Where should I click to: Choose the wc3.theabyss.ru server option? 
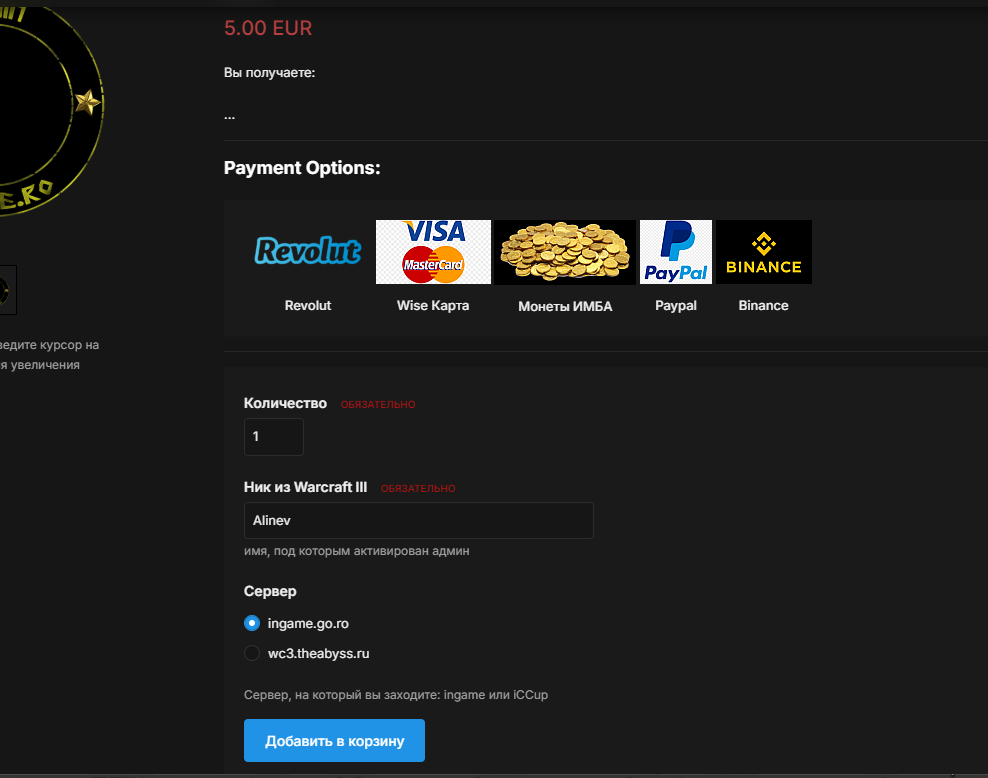pyautogui.click(x=252, y=653)
